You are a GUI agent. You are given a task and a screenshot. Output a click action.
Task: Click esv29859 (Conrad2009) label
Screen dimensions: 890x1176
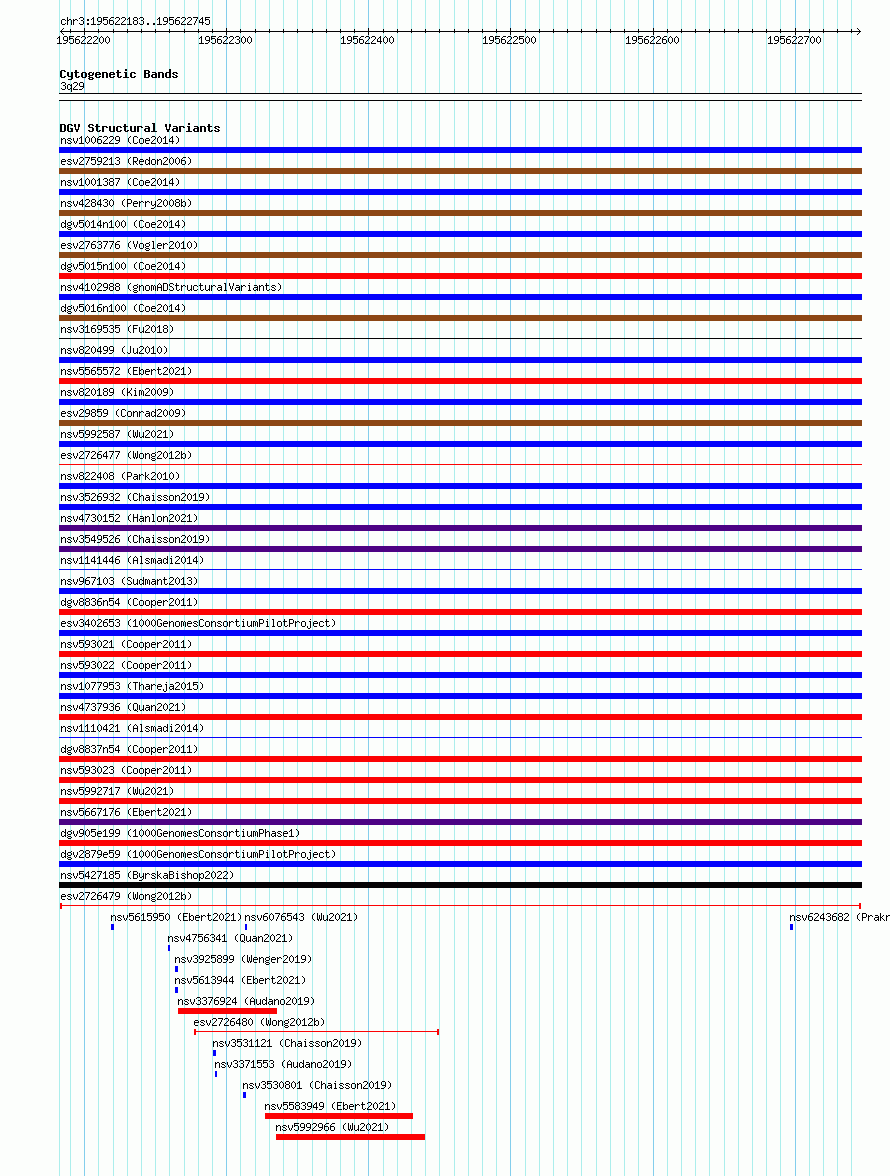coord(123,413)
